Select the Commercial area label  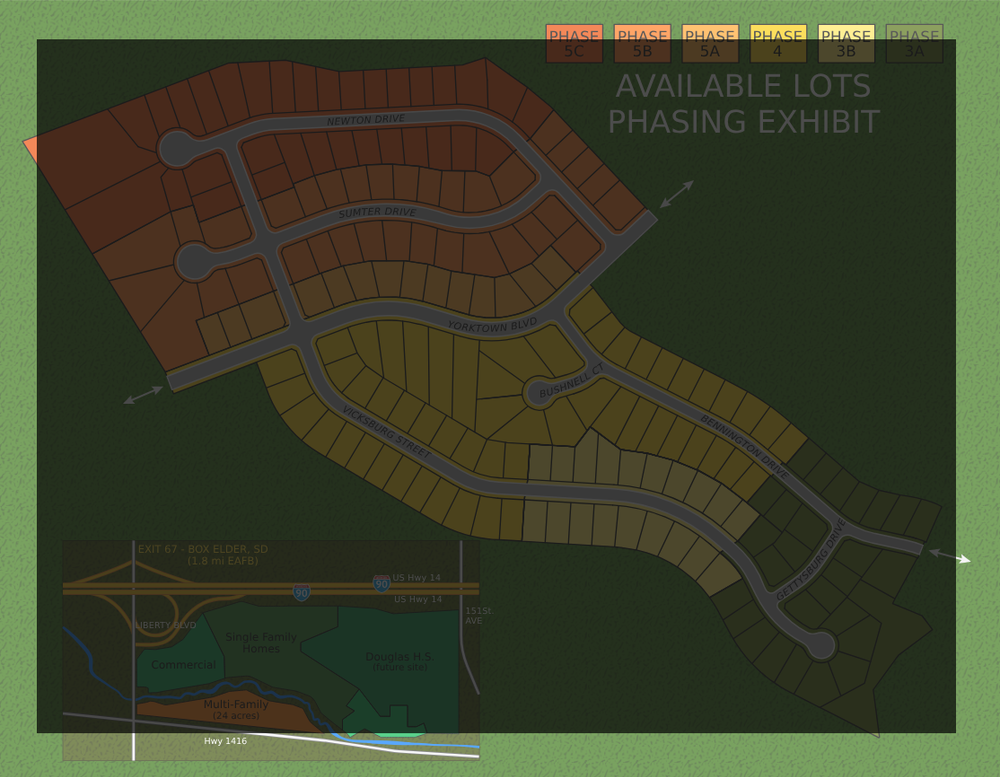[x=183, y=665]
